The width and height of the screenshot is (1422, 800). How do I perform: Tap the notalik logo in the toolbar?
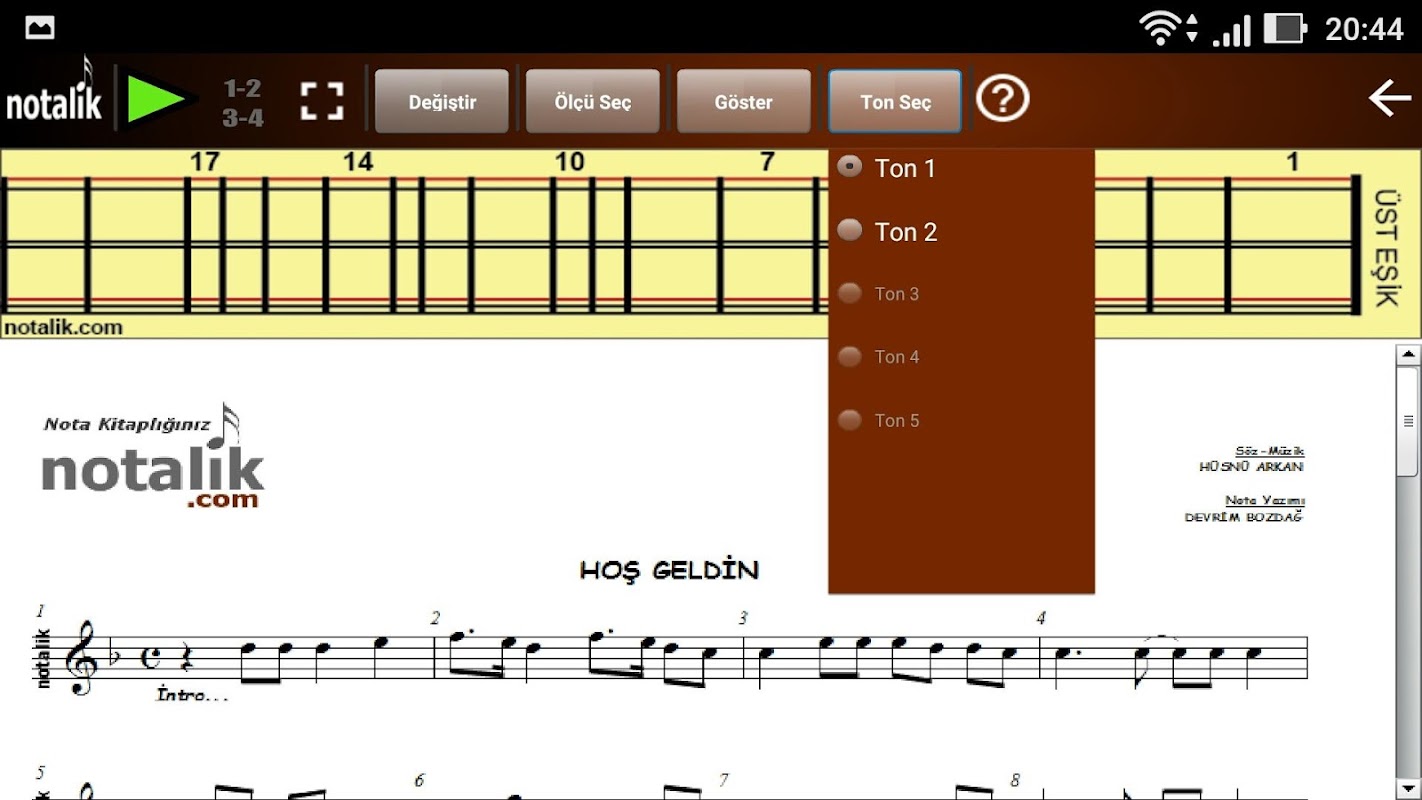[x=54, y=93]
